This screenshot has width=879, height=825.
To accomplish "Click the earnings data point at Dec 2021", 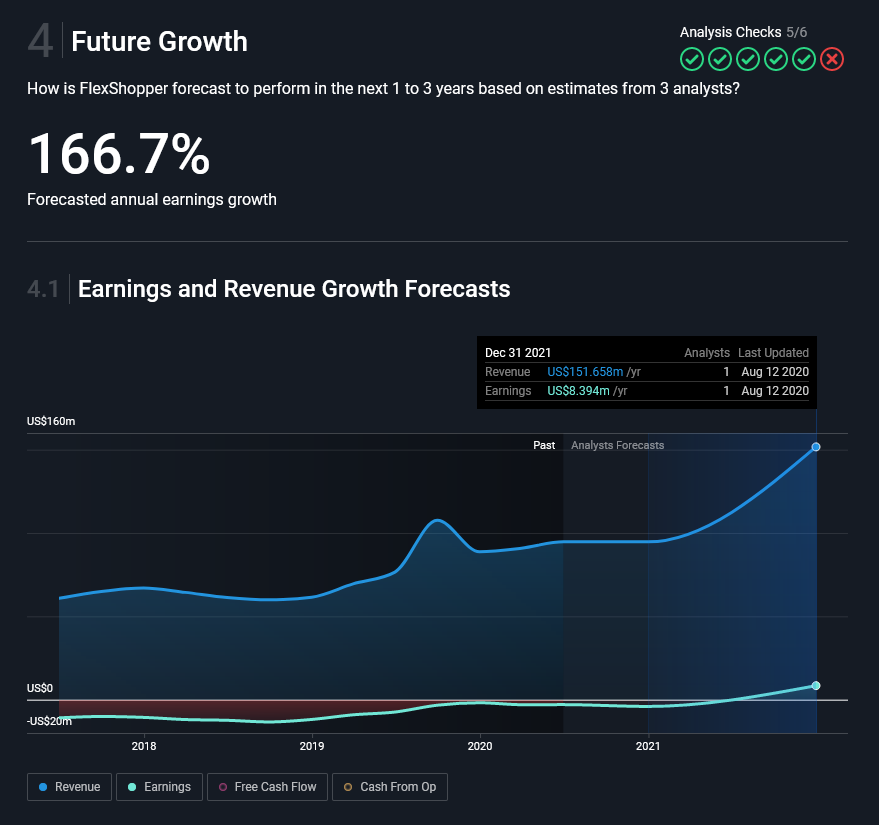I will tap(816, 685).
